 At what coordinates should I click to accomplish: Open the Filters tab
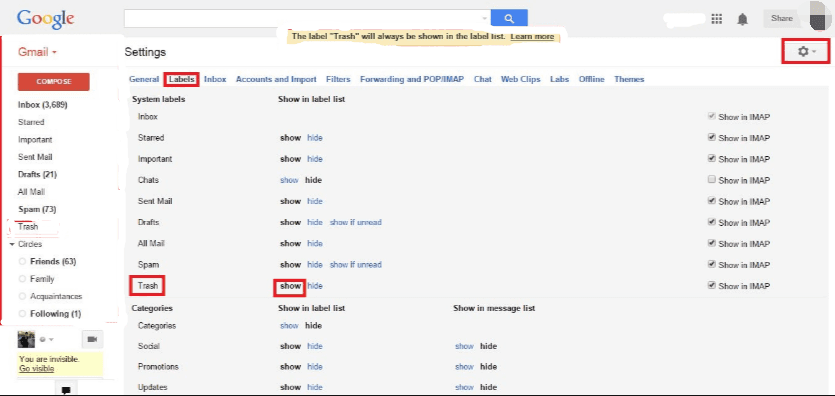click(x=338, y=79)
